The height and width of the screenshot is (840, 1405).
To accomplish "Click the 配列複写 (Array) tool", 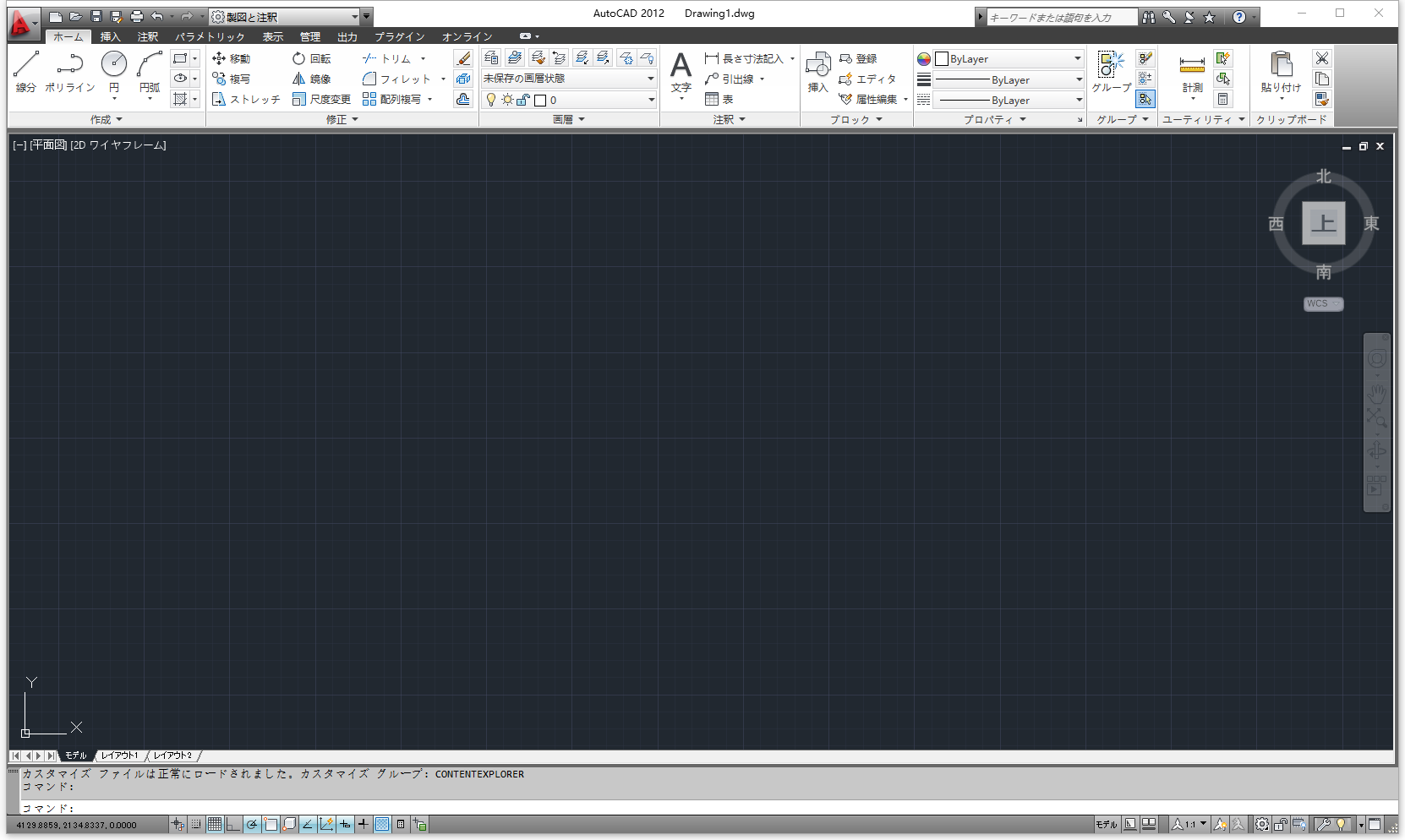I will coord(391,99).
